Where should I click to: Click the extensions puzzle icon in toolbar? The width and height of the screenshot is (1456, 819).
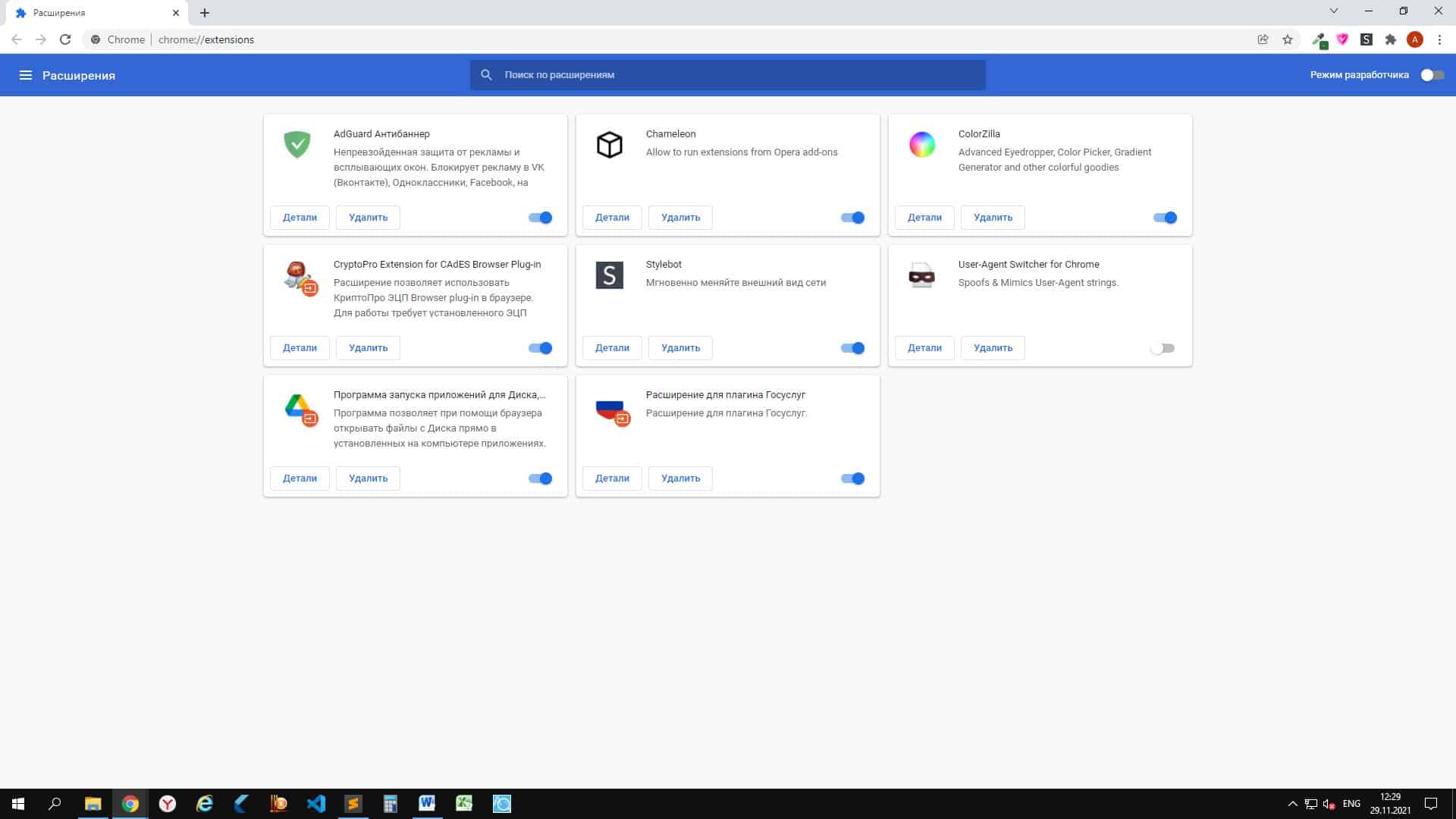[1390, 39]
